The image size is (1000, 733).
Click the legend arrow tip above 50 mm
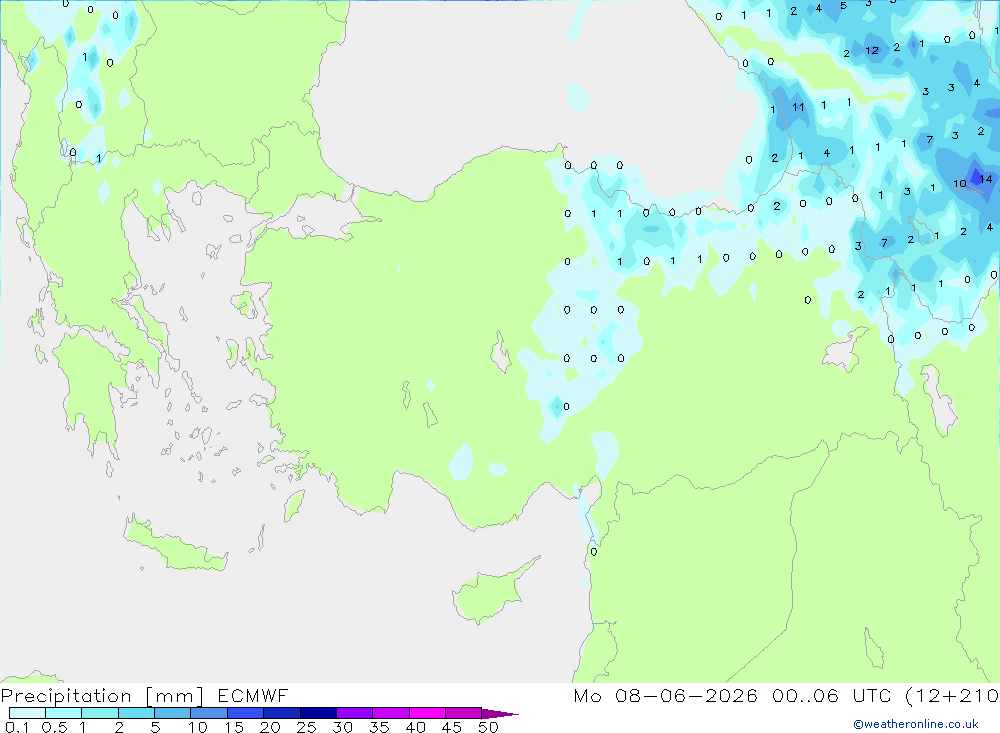(x=500, y=714)
